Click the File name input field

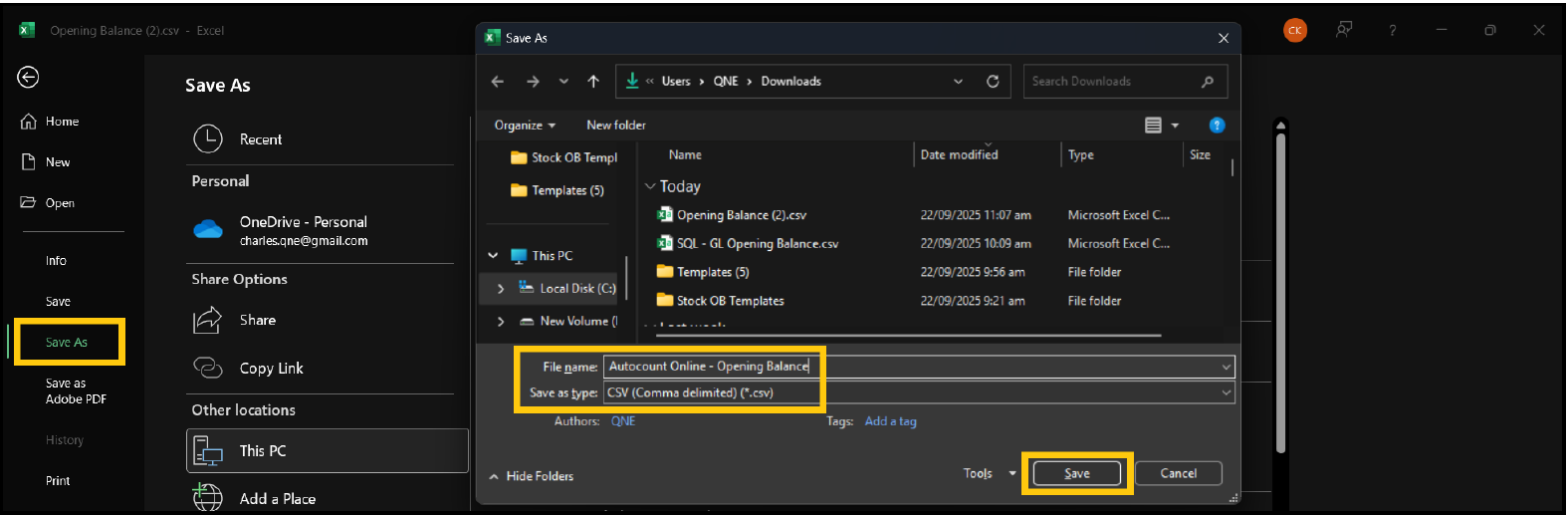(919, 367)
